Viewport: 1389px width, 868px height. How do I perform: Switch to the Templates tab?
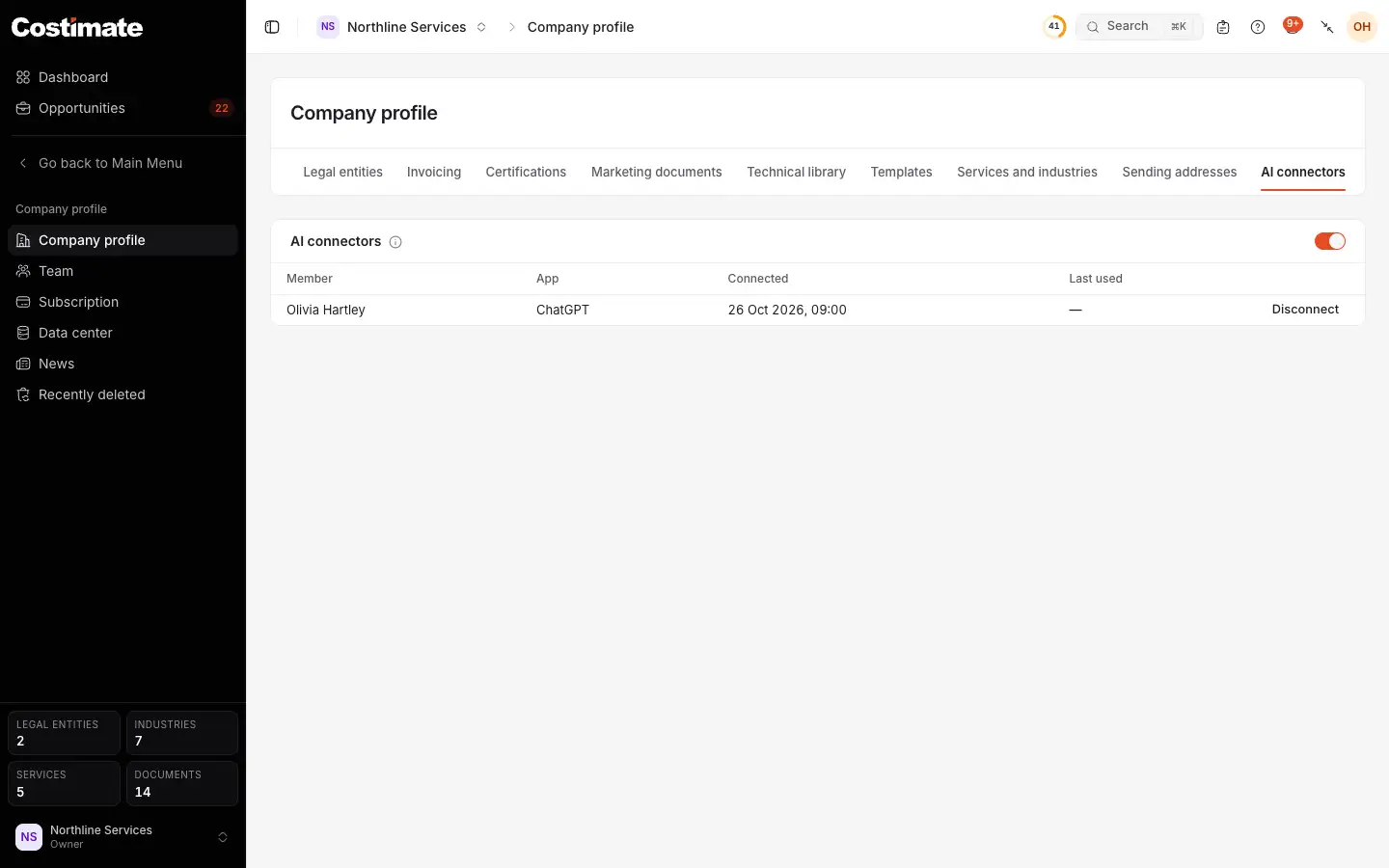(x=901, y=172)
